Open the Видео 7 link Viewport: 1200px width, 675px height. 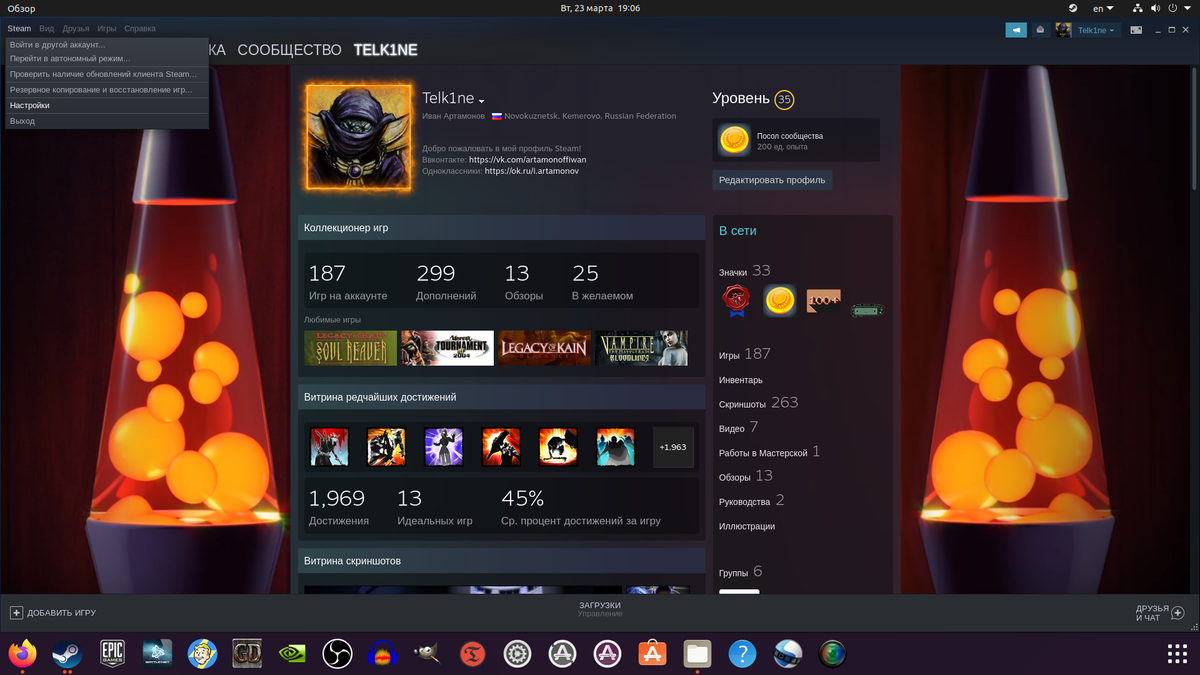point(738,428)
